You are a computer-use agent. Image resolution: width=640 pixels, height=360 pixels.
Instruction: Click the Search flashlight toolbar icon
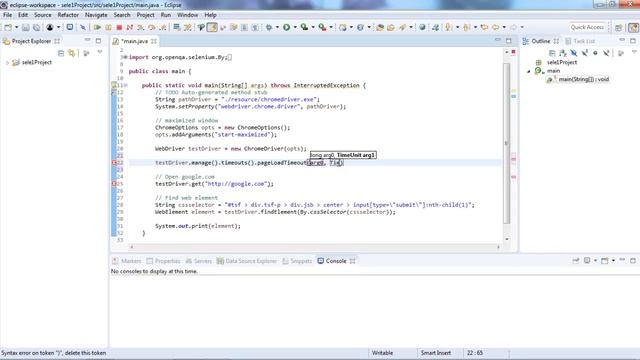click(402, 27)
